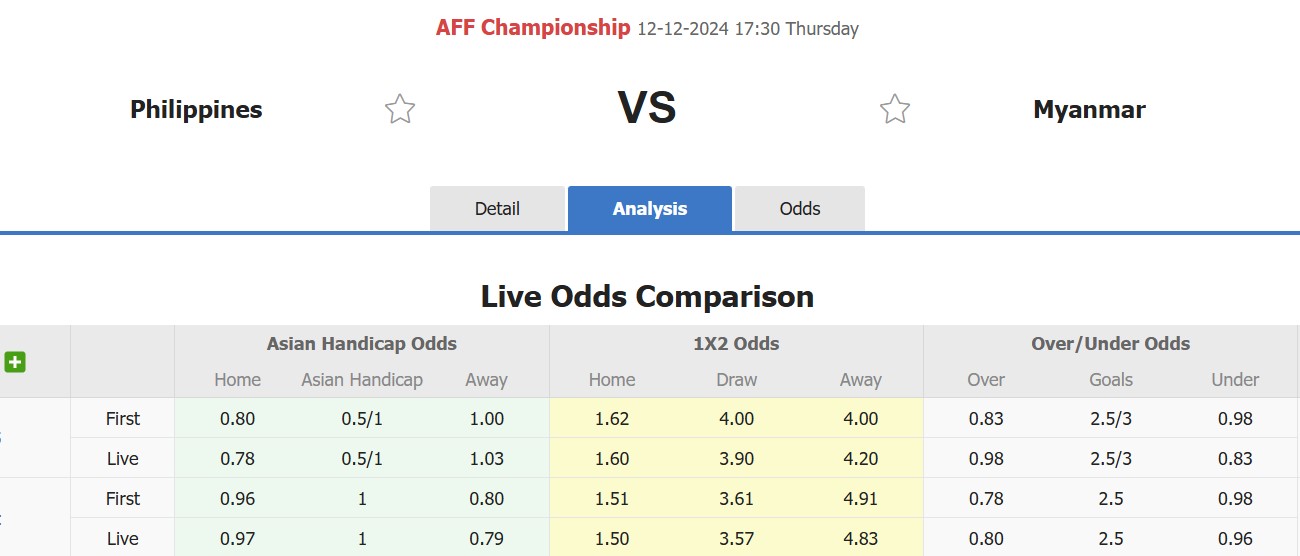Select the 1X2 Odds column header

(x=736, y=344)
